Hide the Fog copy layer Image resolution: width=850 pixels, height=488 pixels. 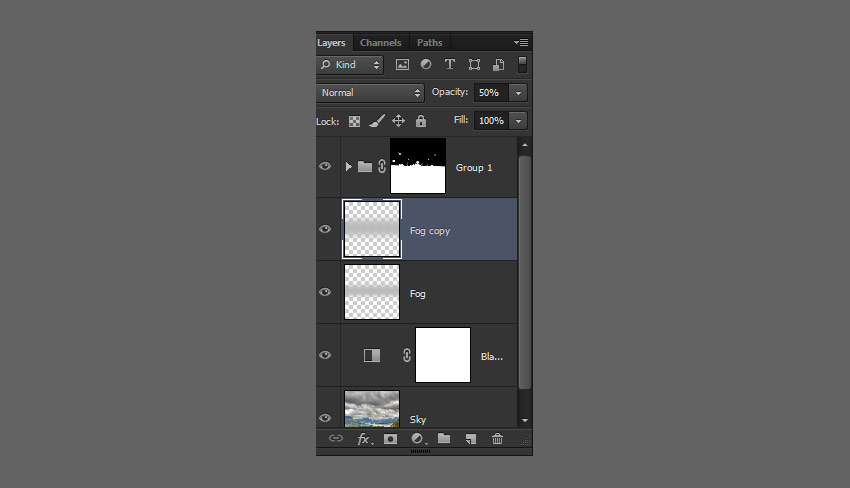pyautogui.click(x=325, y=229)
